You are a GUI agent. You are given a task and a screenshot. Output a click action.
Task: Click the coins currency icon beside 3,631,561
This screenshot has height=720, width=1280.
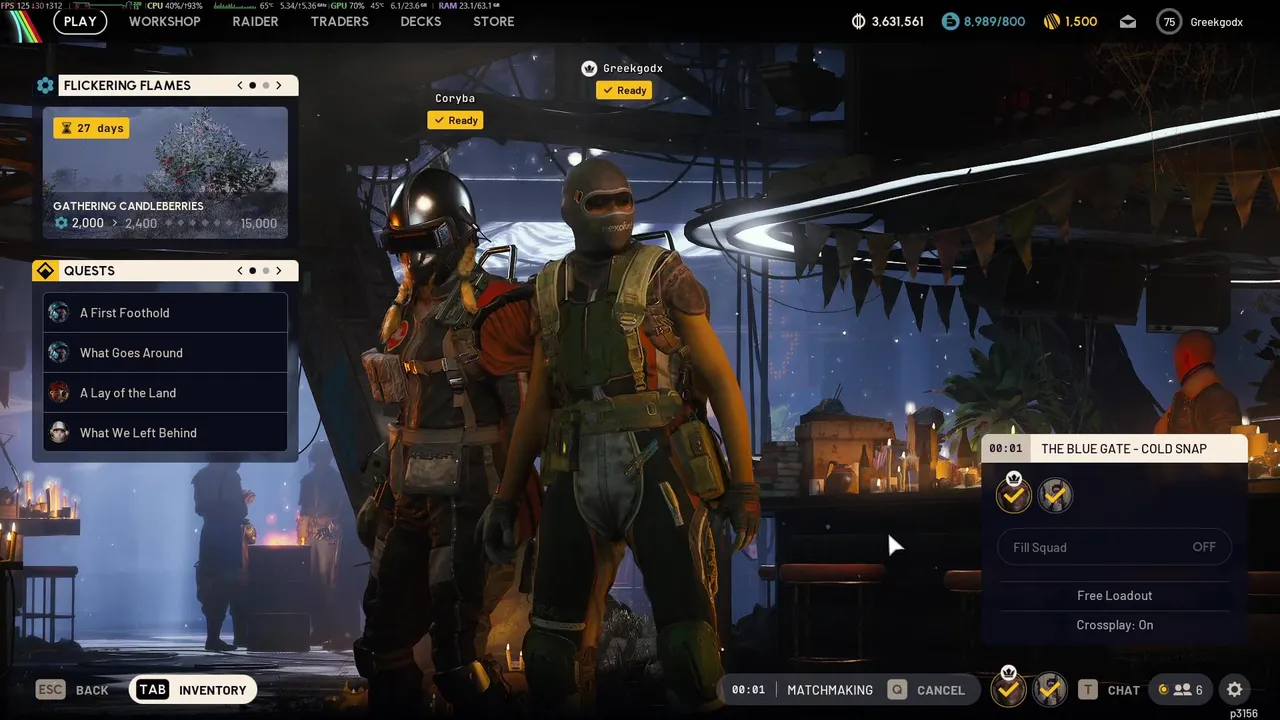(858, 21)
